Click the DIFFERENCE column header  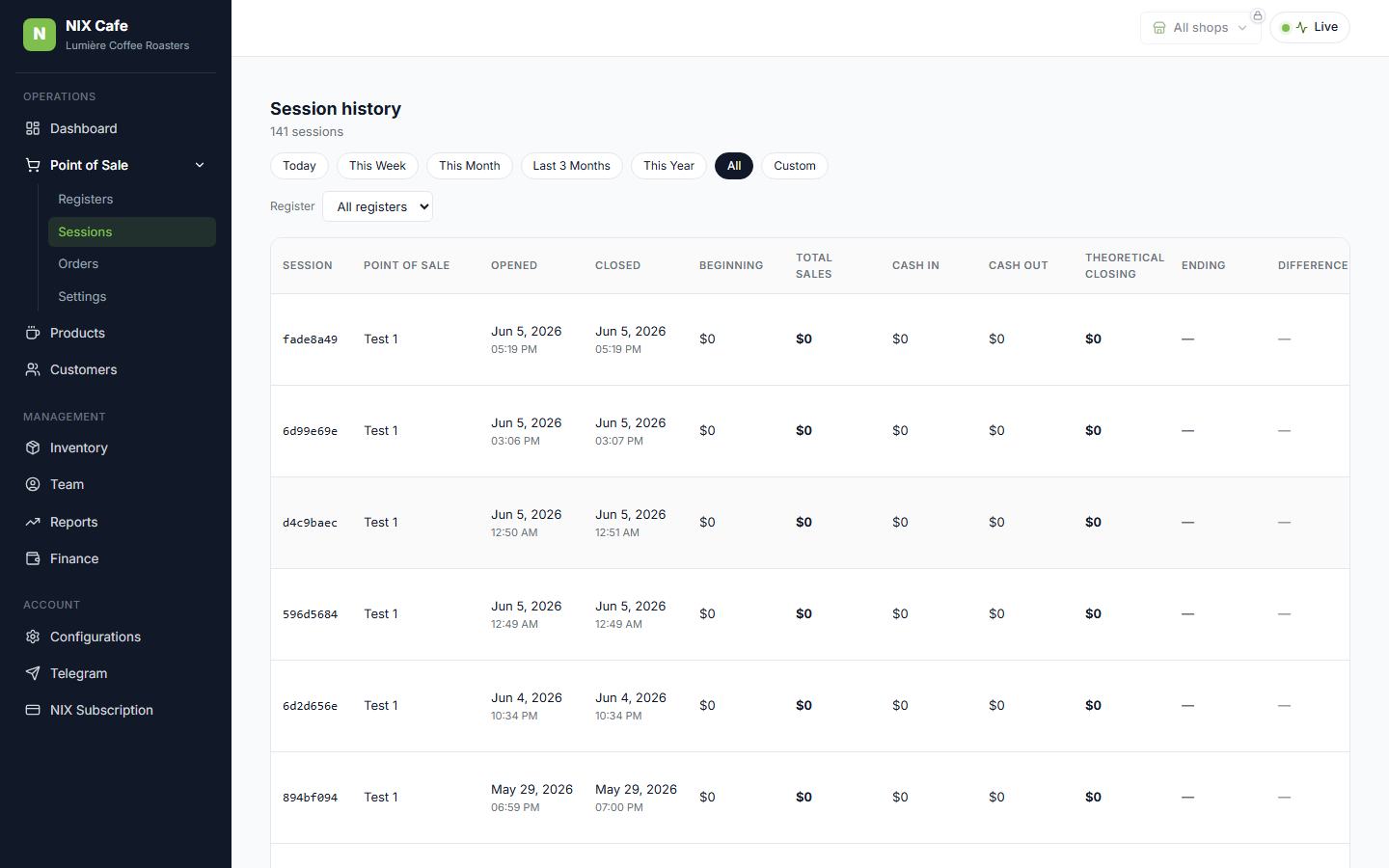coord(1313,265)
